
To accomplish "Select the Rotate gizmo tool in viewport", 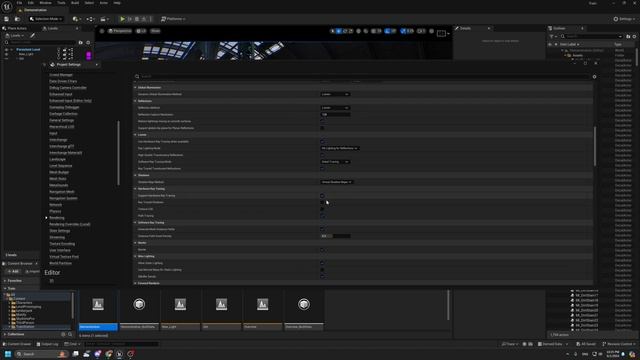I will tap(345, 31).
